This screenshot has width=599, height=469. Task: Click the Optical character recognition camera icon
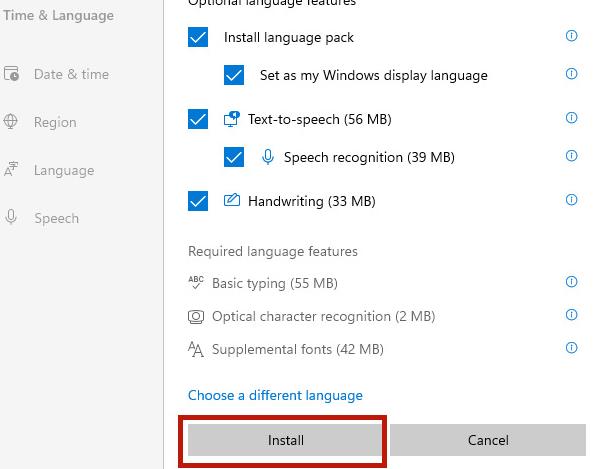click(x=196, y=317)
